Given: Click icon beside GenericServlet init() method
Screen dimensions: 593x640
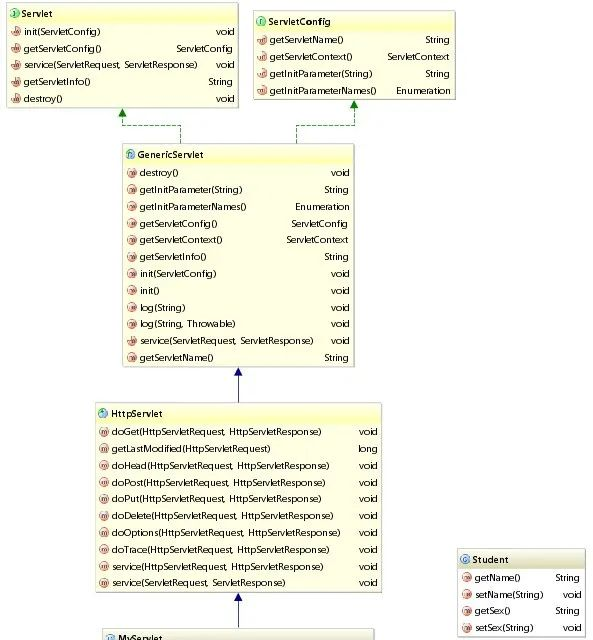Looking at the screenshot, I should 131,291.
